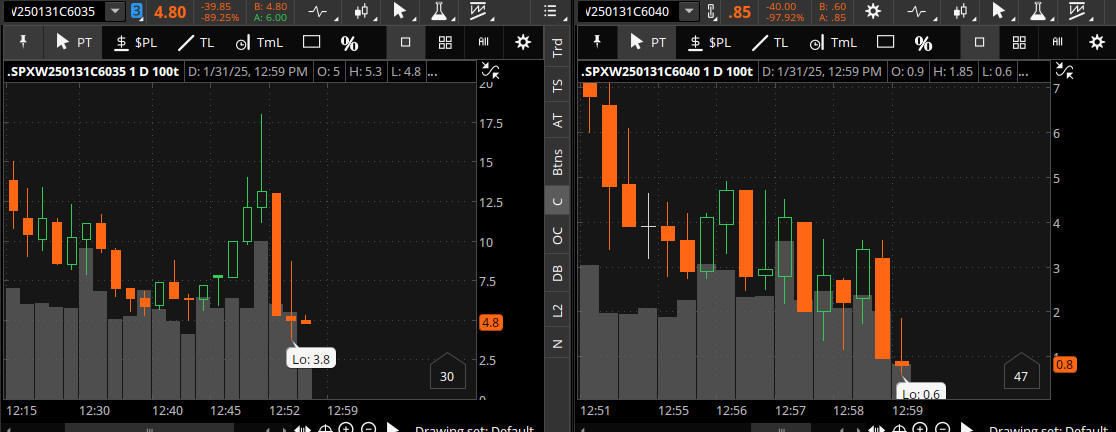Open the L2 sidebar tab

pyautogui.click(x=557, y=310)
